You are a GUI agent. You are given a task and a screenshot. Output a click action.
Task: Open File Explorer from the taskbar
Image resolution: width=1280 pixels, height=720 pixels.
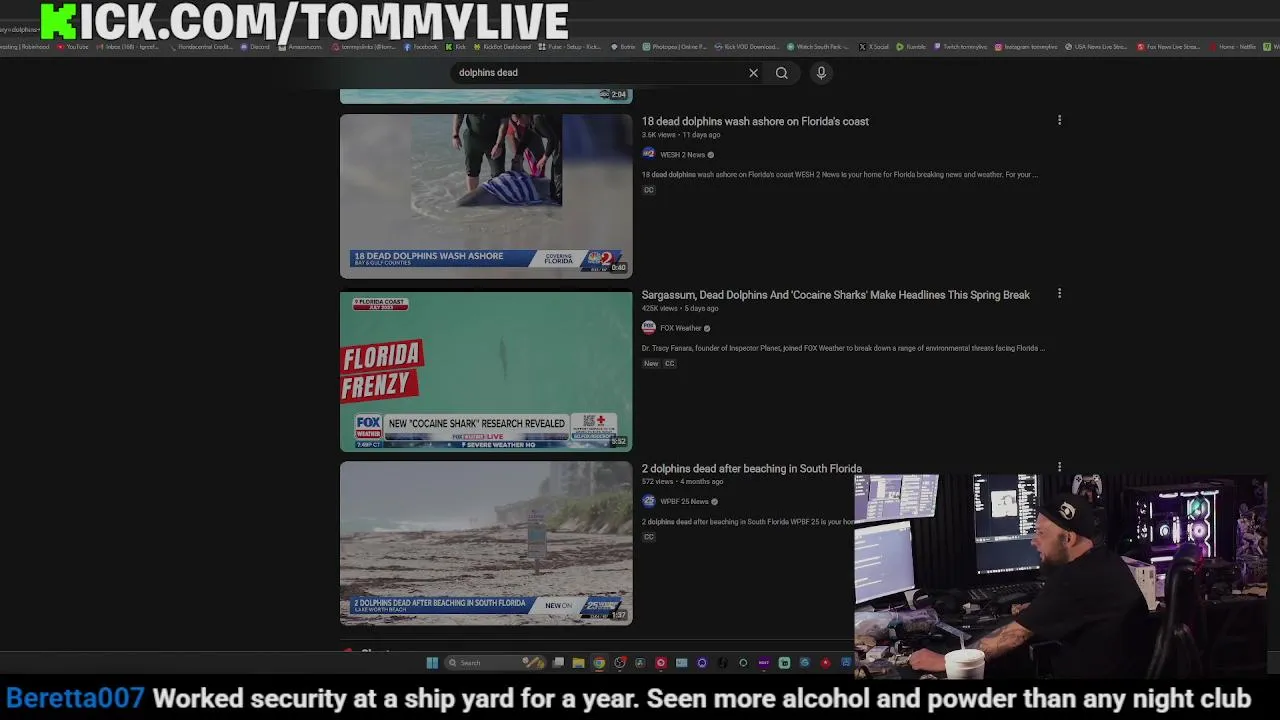(578, 662)
